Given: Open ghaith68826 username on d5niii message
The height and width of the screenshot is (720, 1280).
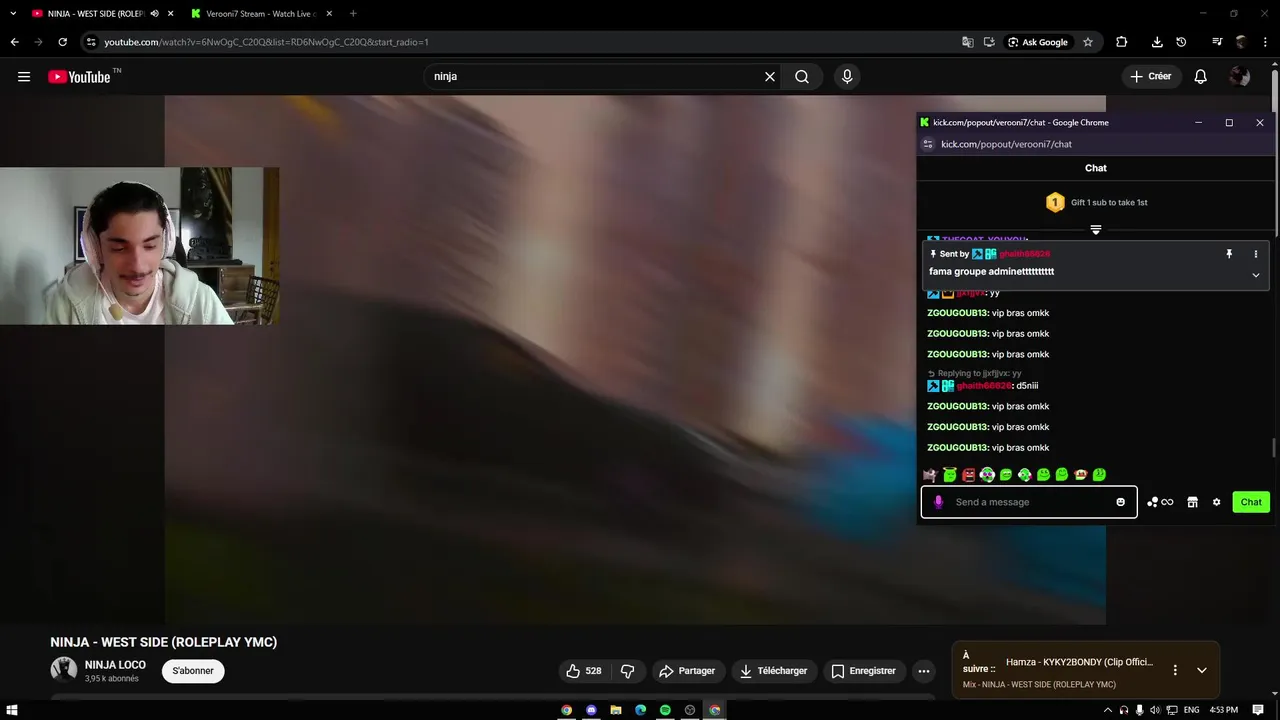Looking at the screenshot, I should (984, 386).
